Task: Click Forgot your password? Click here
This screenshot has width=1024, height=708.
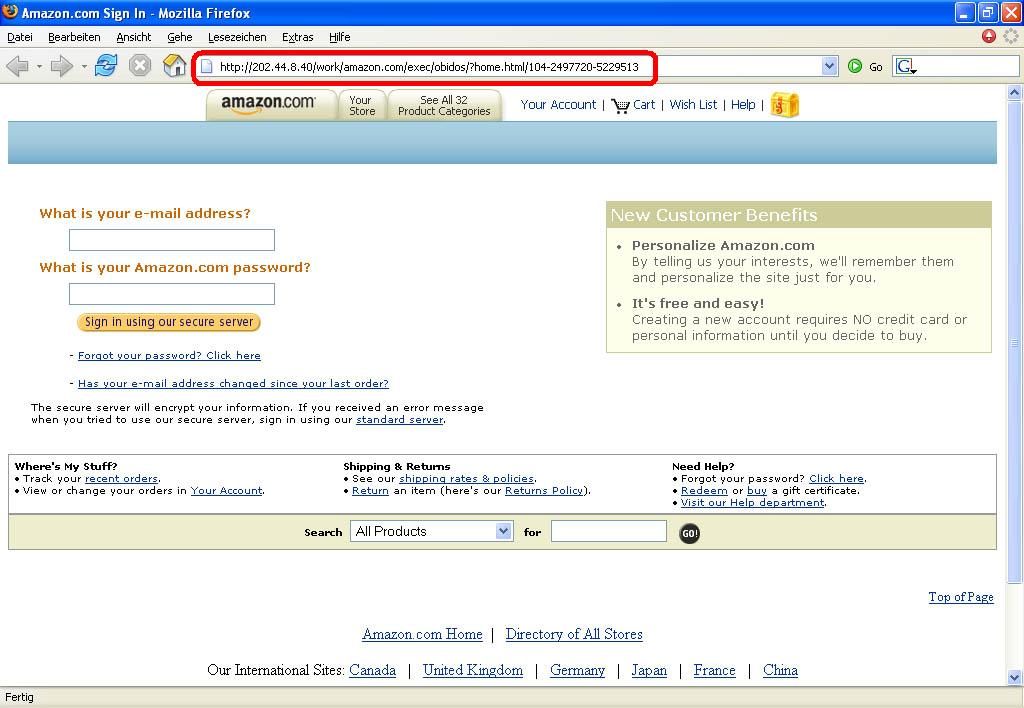Action: pos(169,355)
